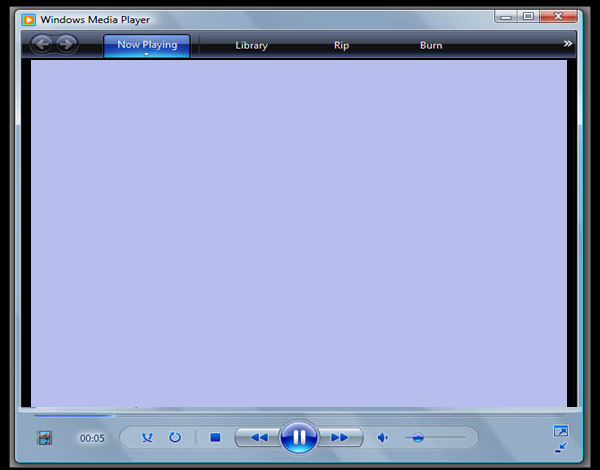Toggle repeat mode
Image resolution: width=600 pixels, height=470 pixels.
[175, 437]
